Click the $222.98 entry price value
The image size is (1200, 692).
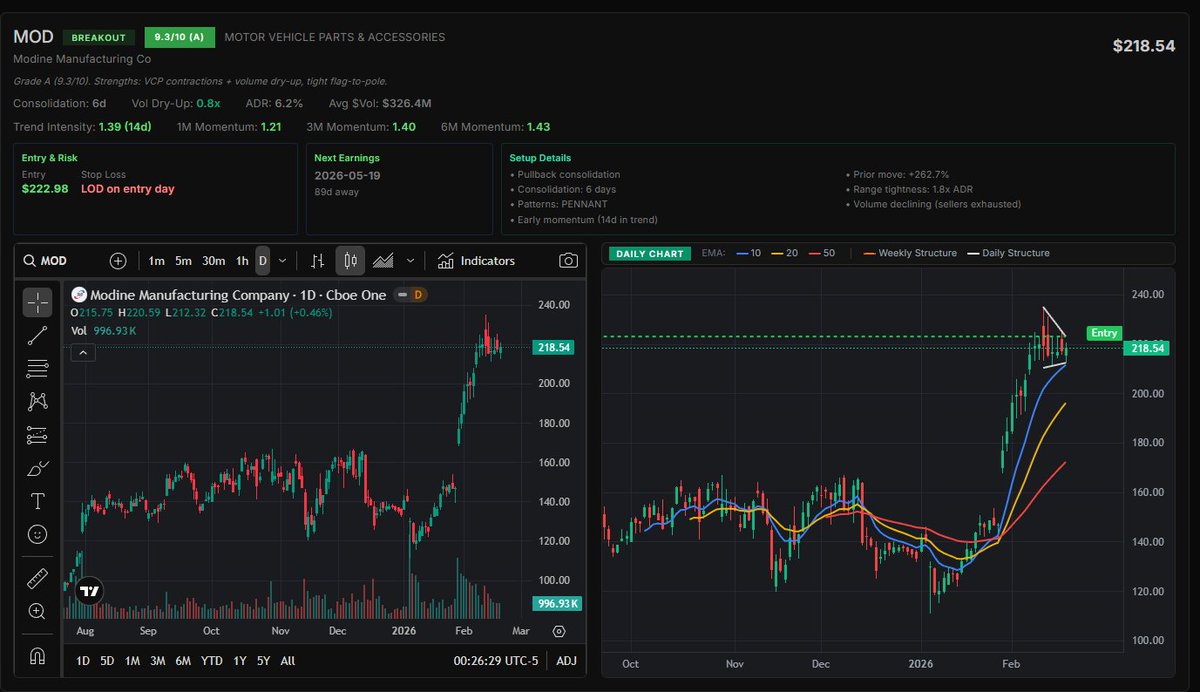pyautogui.click(x=45, y=188)
